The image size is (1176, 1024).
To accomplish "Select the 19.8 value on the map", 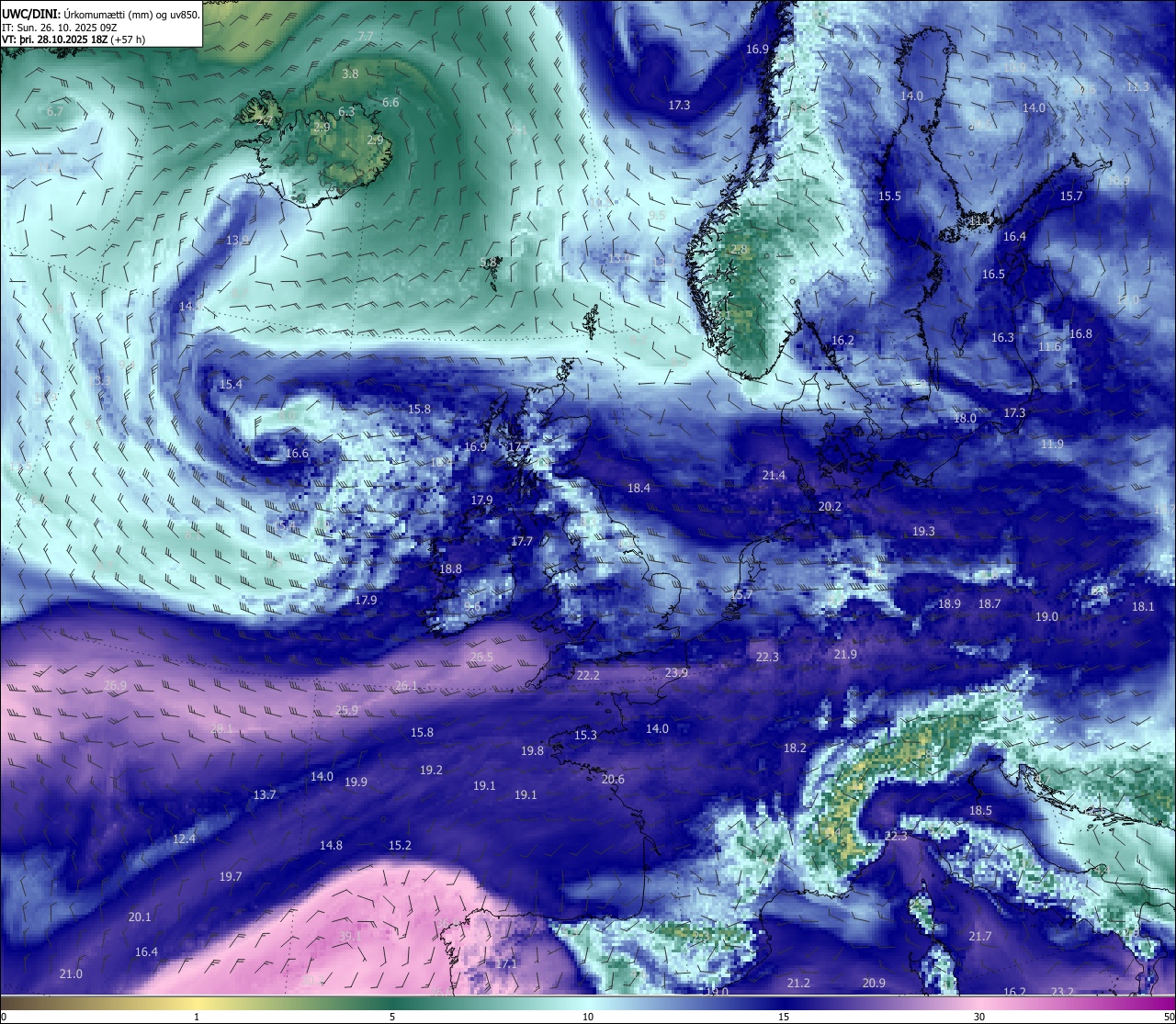I will 532,750.
